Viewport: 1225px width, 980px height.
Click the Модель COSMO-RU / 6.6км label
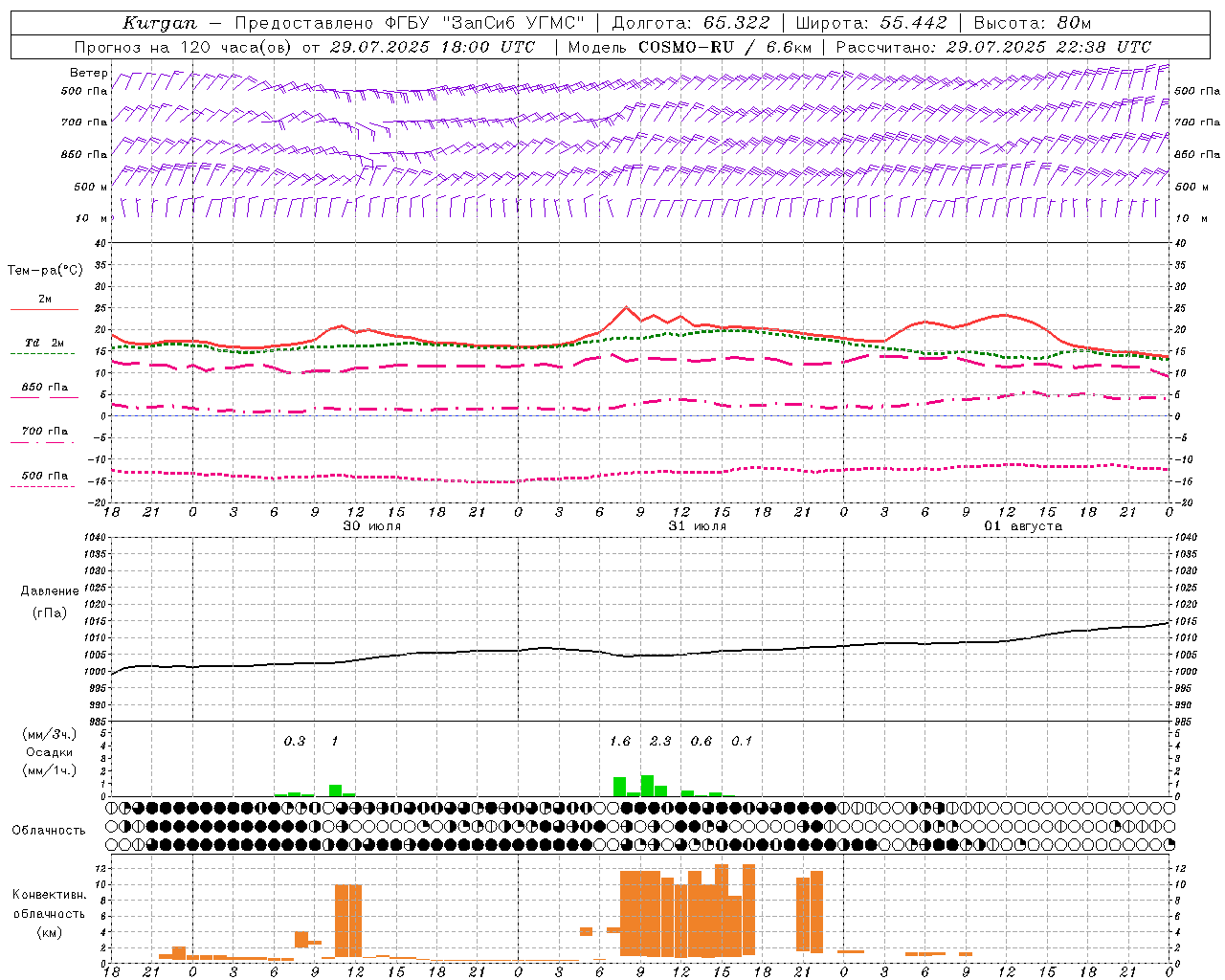coord(690,47)
